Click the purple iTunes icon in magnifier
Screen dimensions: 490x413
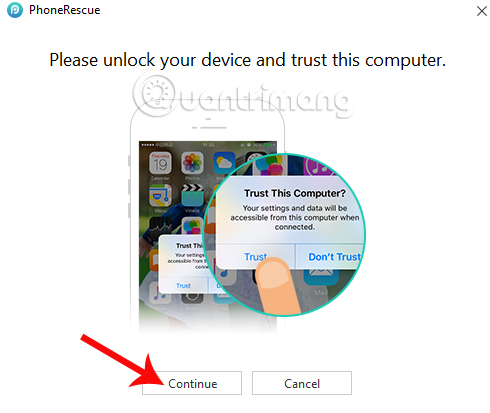[x=319, y=165]
